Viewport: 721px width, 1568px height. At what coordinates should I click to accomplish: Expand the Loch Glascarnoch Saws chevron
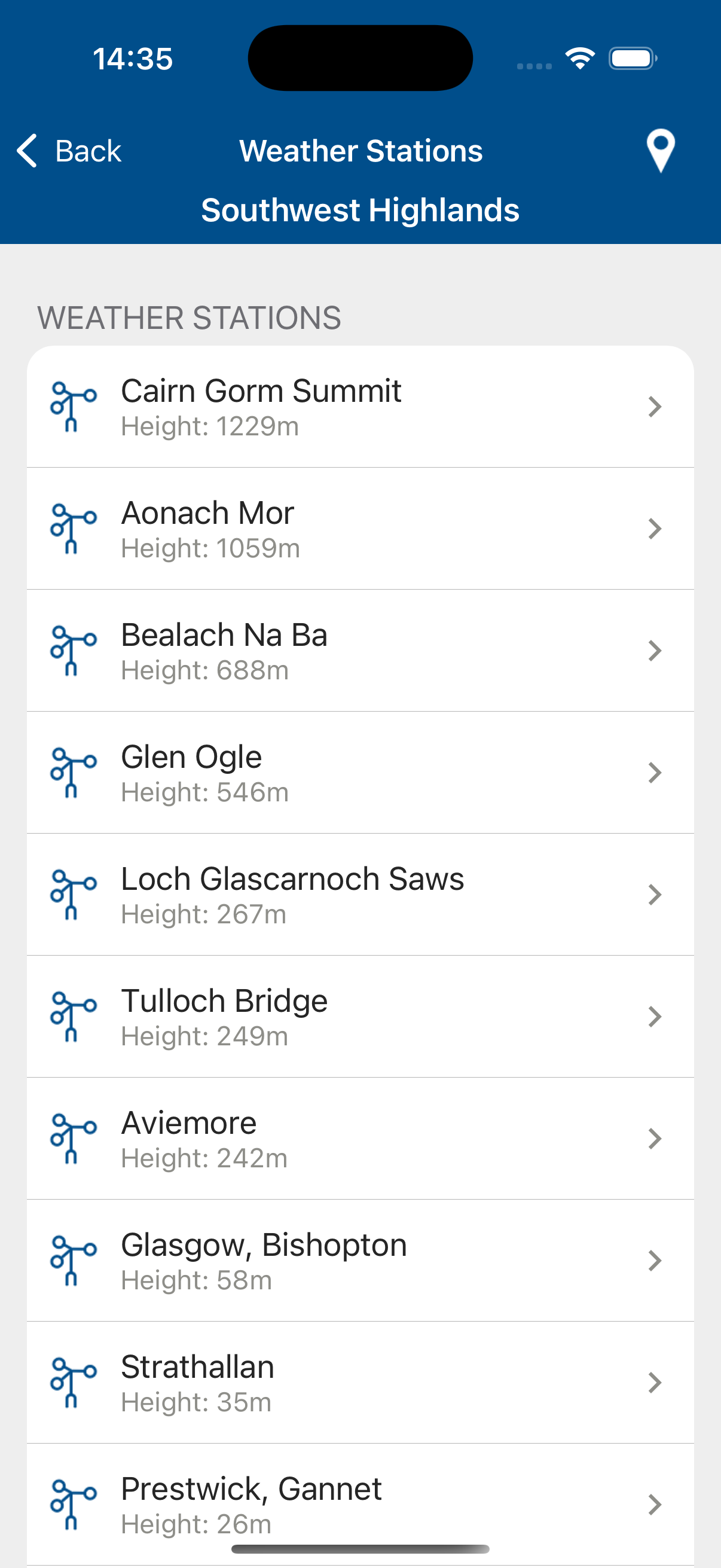[655, 895]
